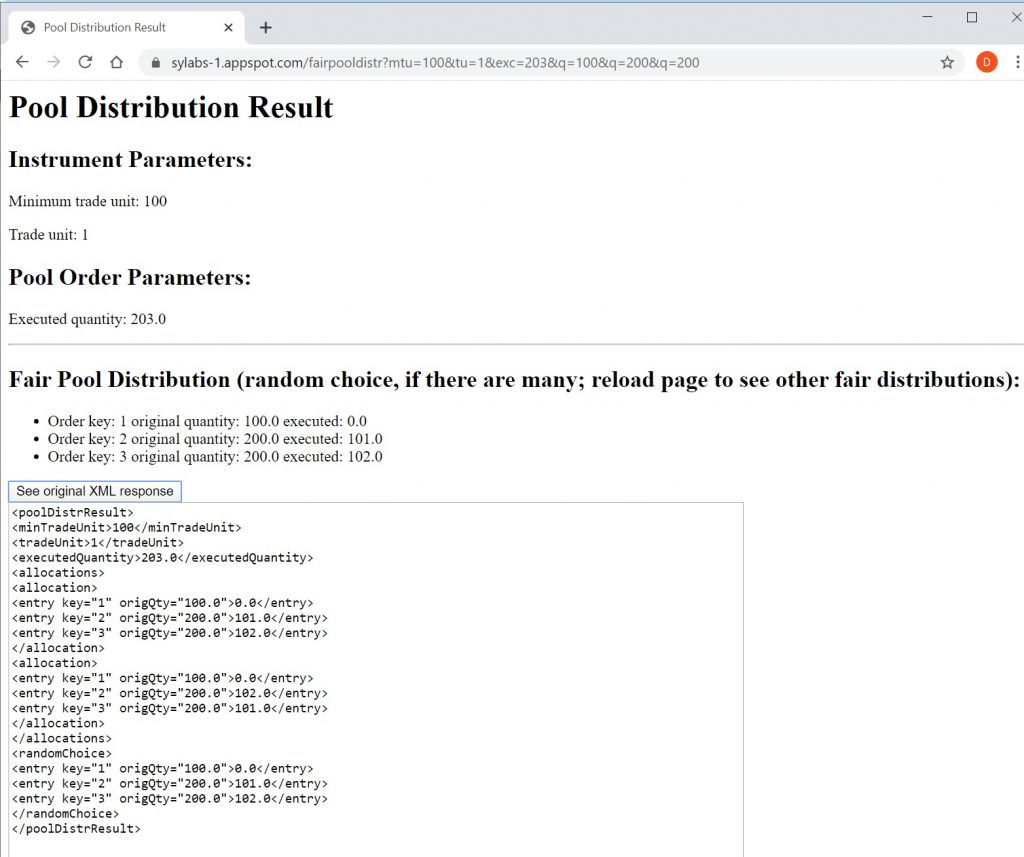
Task: Close the Pool Distribution Result tab
Action: [228, 27]
